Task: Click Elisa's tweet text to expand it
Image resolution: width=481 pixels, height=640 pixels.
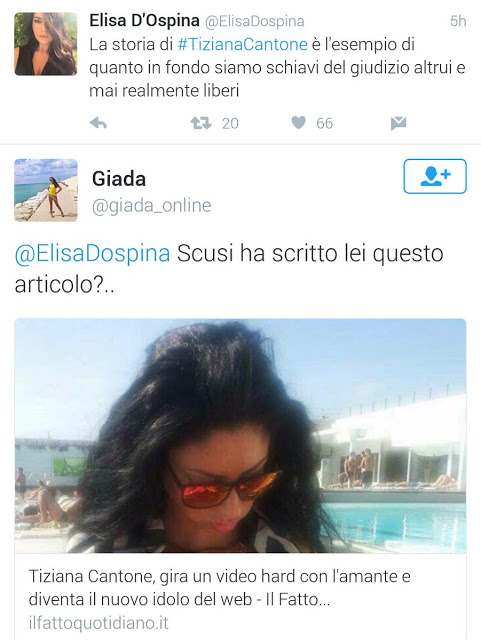Action: point(277,67)
